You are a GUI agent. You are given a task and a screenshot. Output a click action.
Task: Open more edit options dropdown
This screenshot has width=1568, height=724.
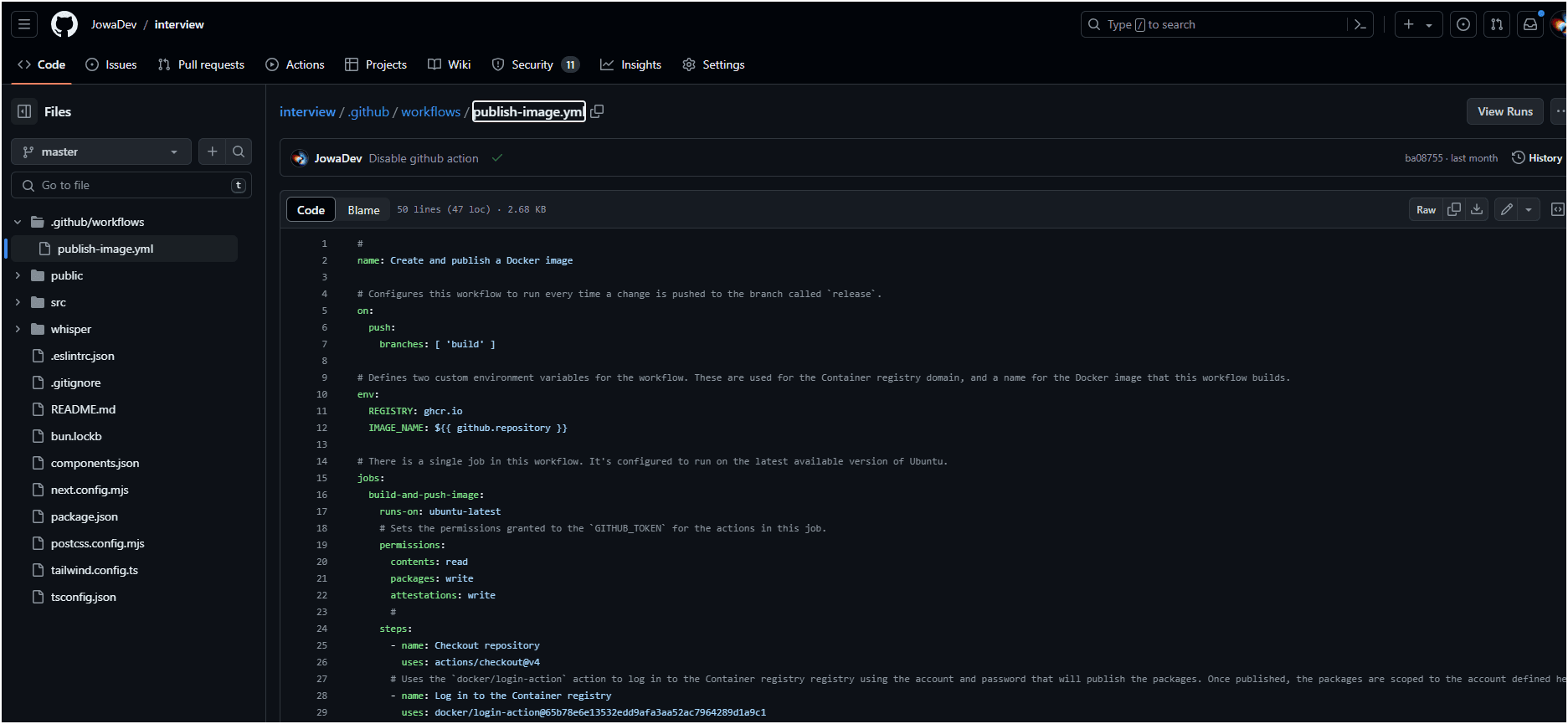[x=1529, y=209]
